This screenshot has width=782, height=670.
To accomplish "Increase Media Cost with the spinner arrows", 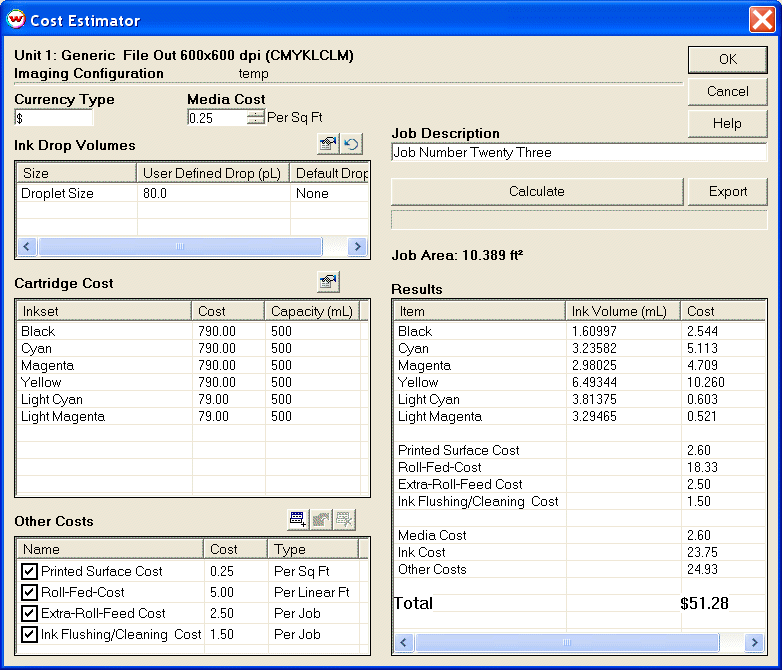I will pyautogui.click(x=255, y=114).
